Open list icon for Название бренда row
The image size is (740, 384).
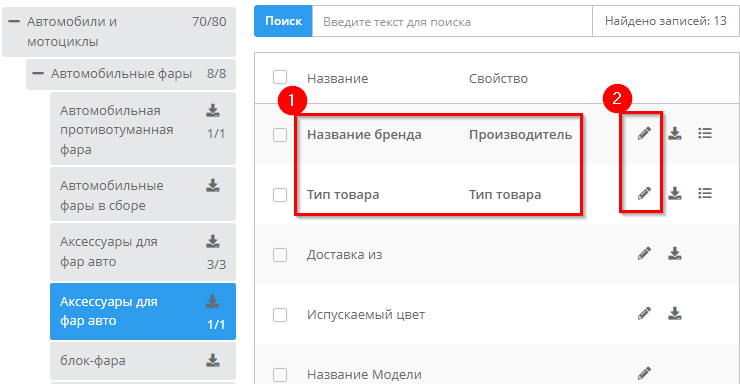tap(705, 134)
